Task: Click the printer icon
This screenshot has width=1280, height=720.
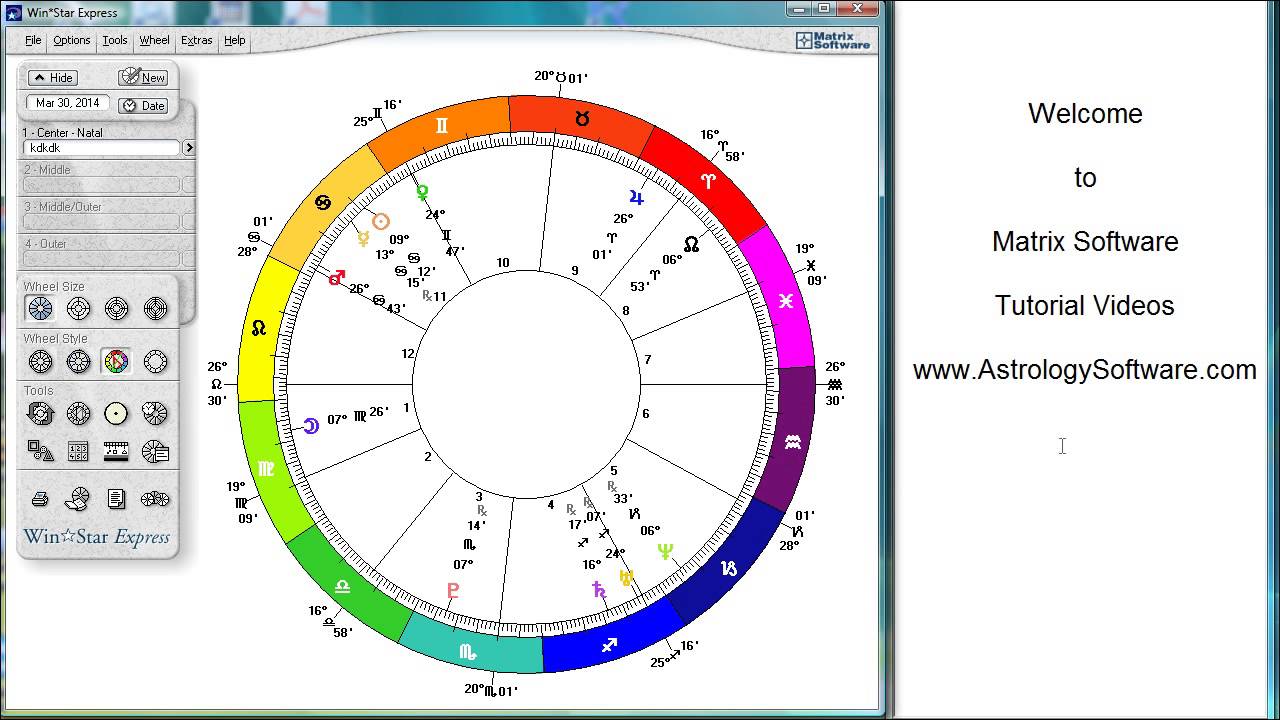Action: (40, 498)
